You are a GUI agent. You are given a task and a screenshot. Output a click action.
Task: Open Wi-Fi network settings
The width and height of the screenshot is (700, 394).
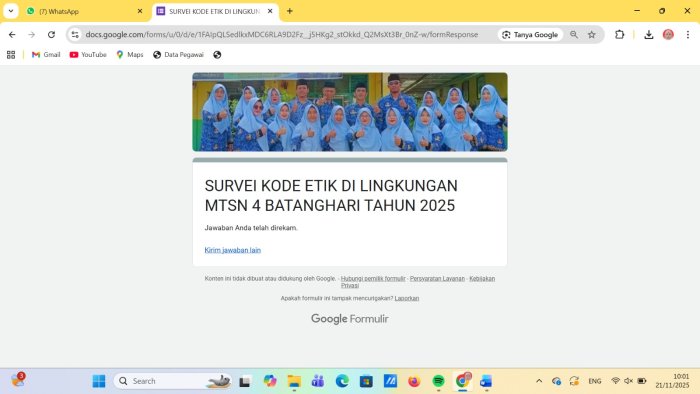coord(615,381)
